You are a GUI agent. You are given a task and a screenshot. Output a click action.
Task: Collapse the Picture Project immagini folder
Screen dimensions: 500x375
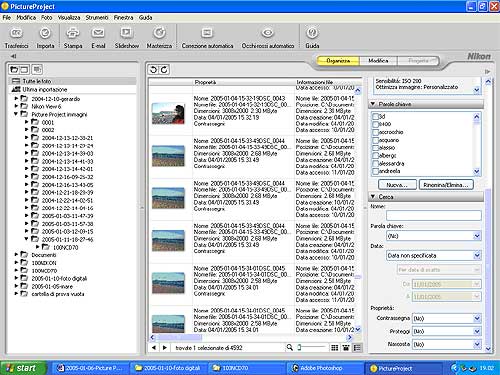16,114
